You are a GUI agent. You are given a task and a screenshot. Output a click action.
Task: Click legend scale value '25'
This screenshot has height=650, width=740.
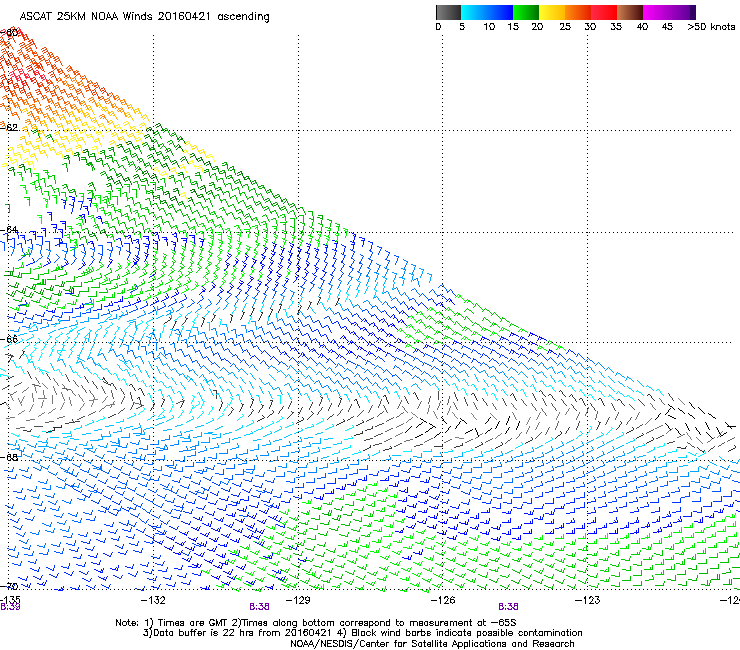(x=565, y=27)
